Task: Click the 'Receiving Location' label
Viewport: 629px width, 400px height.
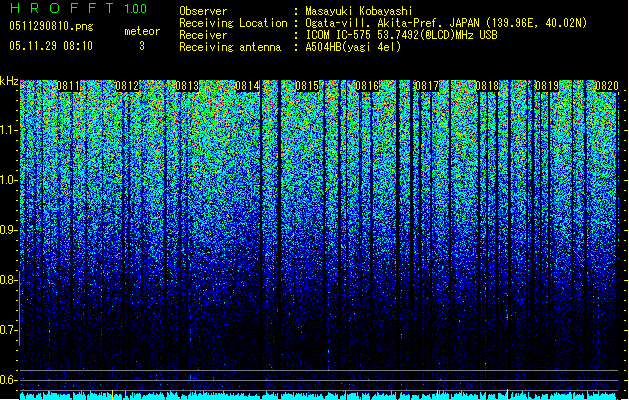Action: [233, 23]
